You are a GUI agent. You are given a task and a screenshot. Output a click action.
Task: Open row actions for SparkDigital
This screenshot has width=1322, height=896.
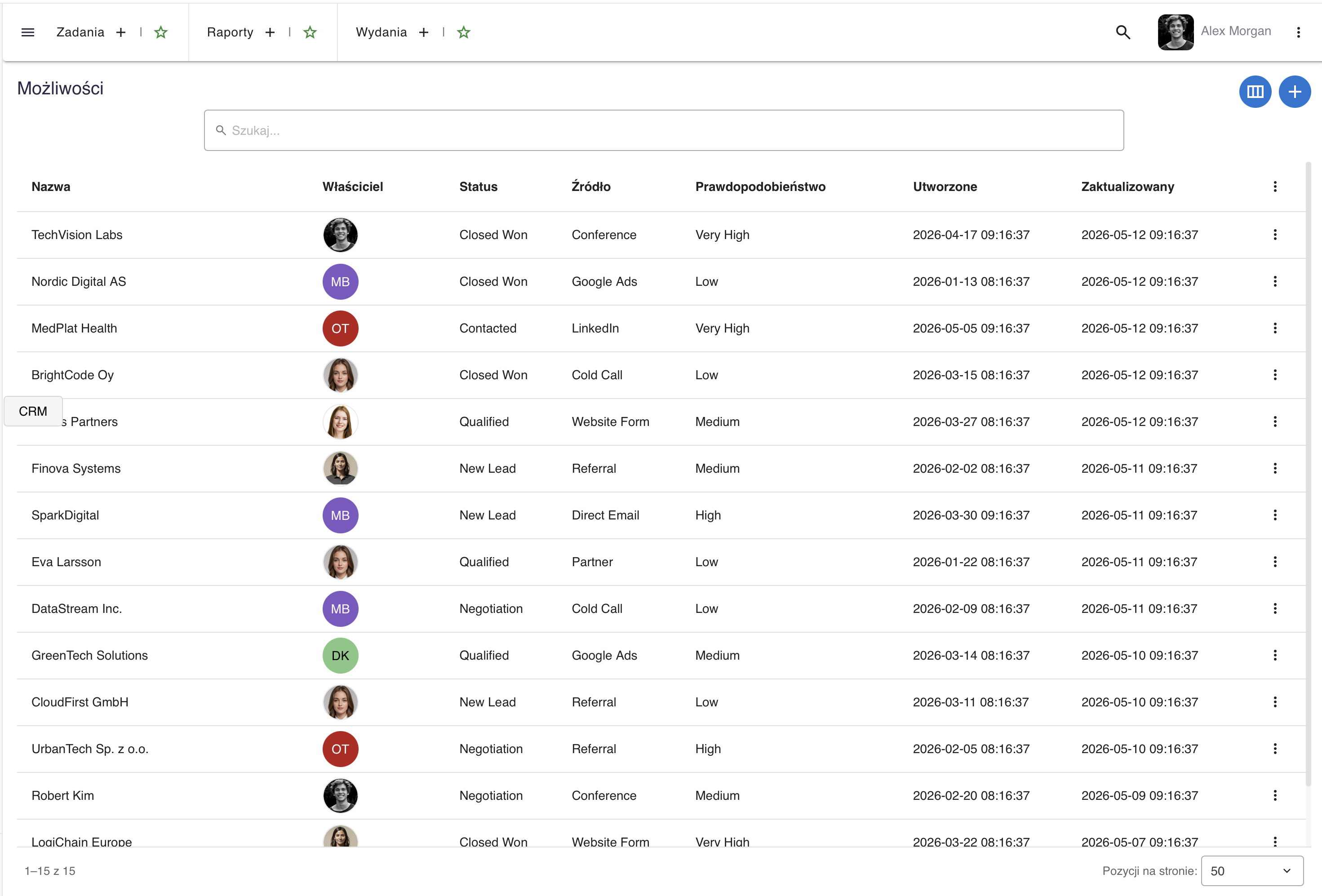[1275, 515]
